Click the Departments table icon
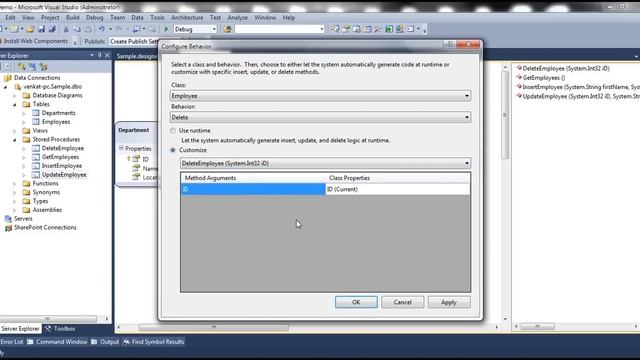The image size is (640, 360). [x=36, y=113]
